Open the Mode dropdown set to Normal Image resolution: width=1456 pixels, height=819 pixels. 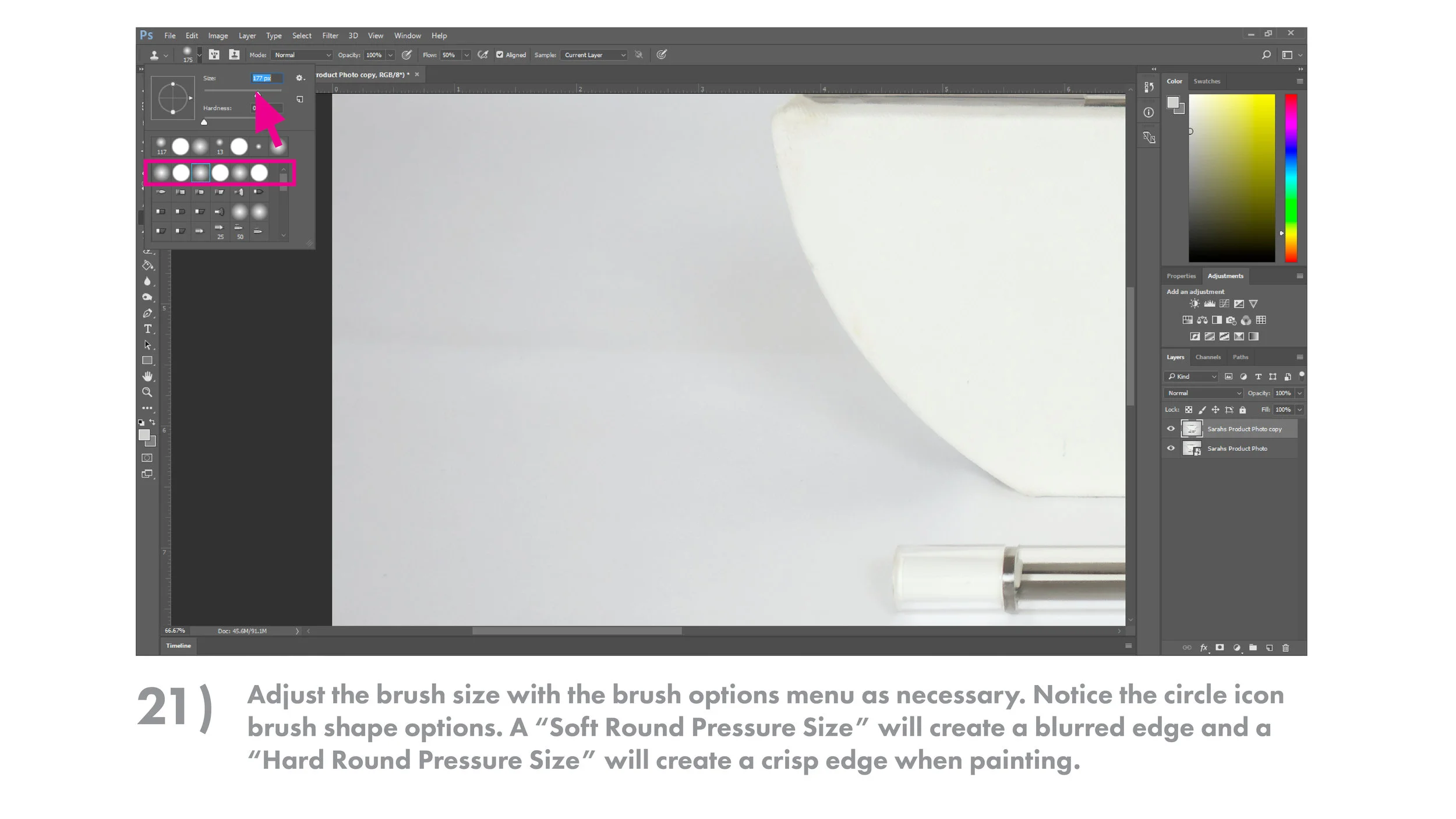pyautogui.click(x=302, y=55)
